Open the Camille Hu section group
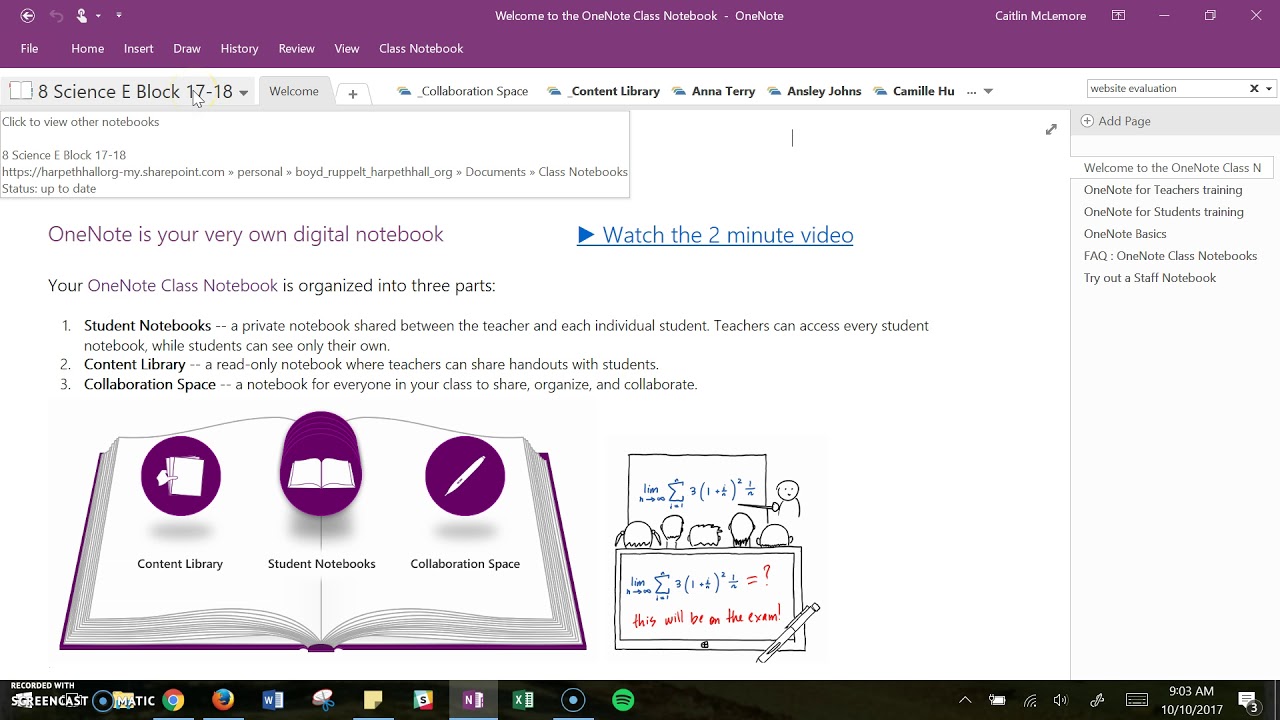Image resolution: width=1280 pixels, height=720 pixels. (x=914, y=91)
